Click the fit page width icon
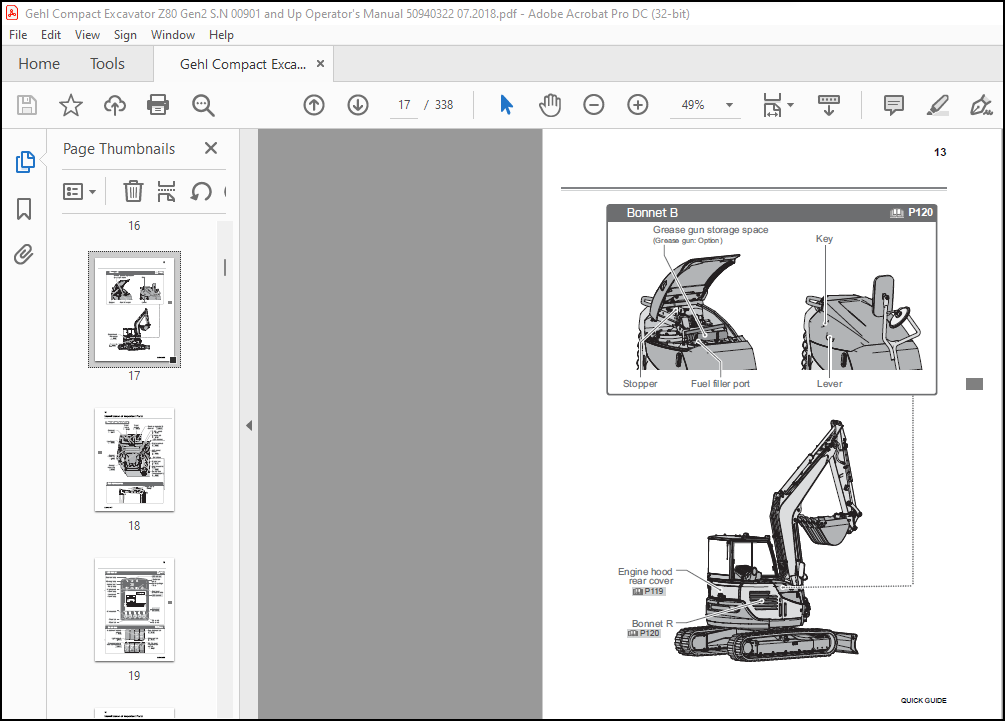Screen dimensions: 1005x721 click(x=772, y=105)
